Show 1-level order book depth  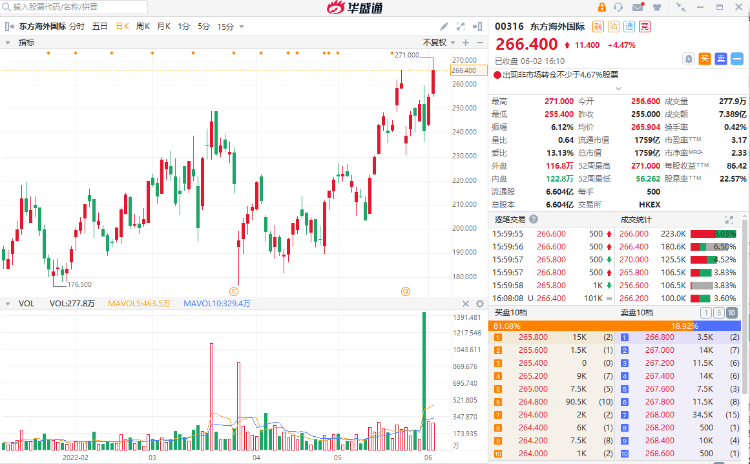(706, 313)
